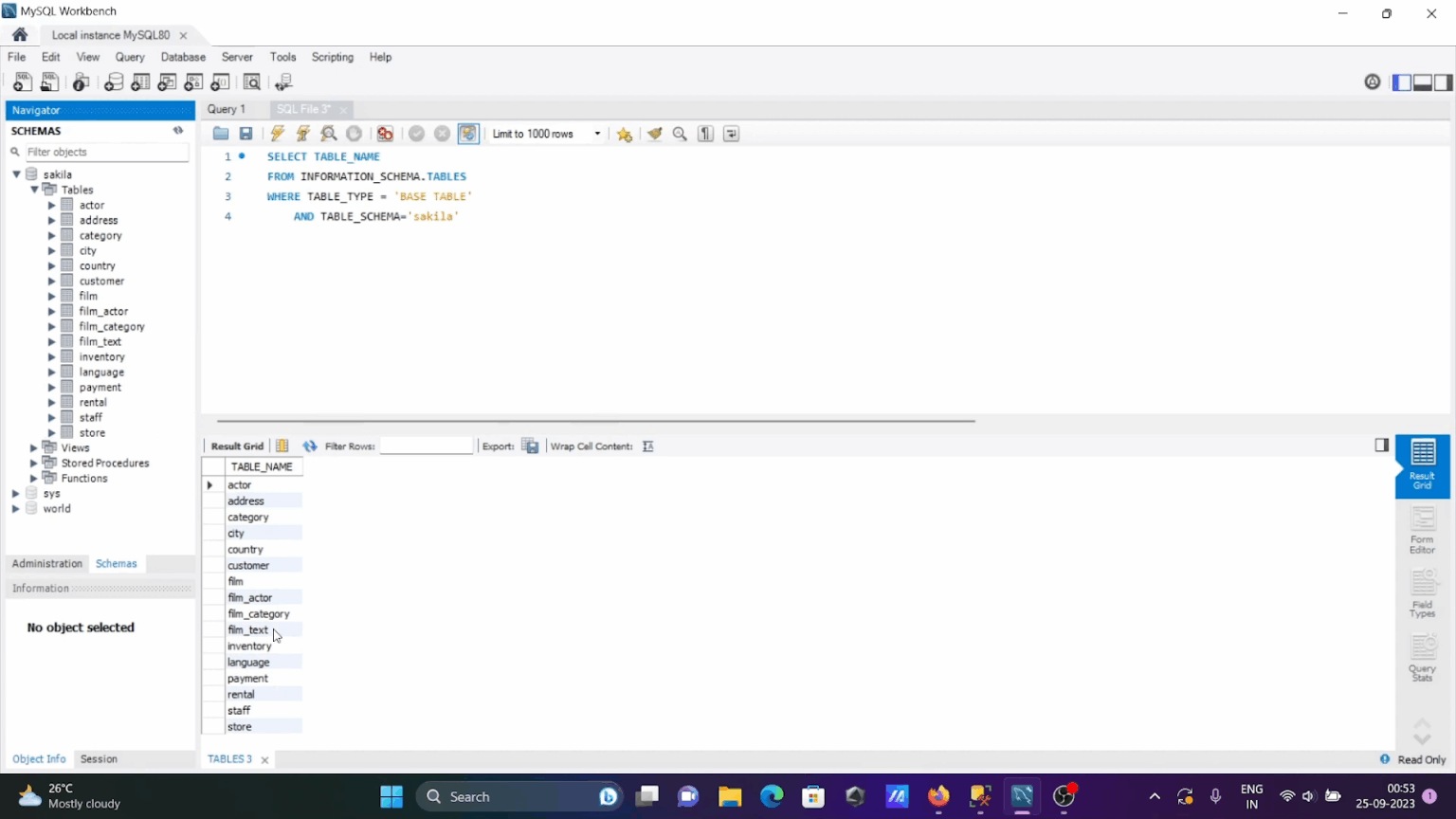1456x819 pixels.
Task: Open Query Stats in the right sidebar
Action: tap(1422, 657)
